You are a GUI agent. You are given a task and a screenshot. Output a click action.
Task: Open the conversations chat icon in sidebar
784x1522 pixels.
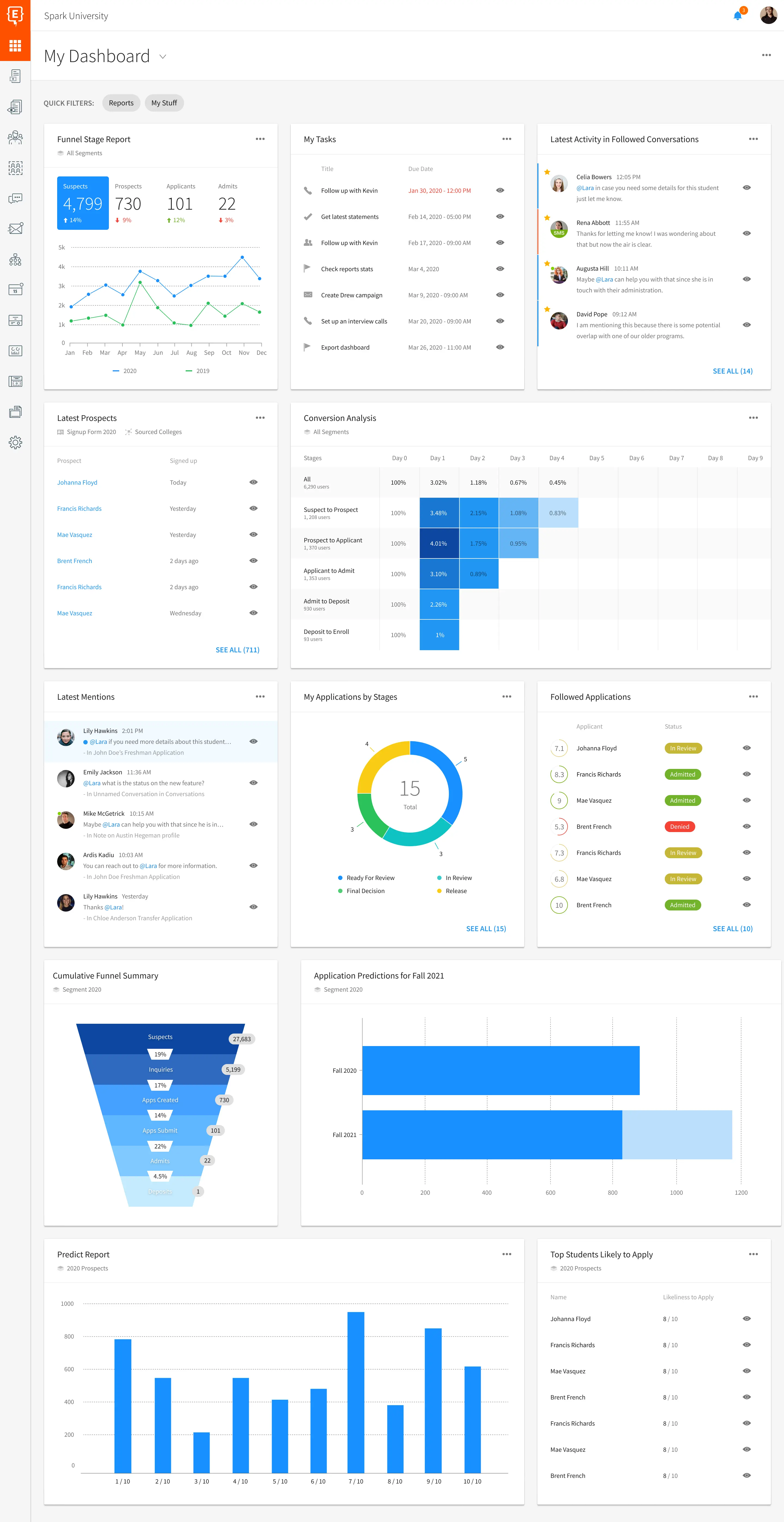(x=15, y=198)
